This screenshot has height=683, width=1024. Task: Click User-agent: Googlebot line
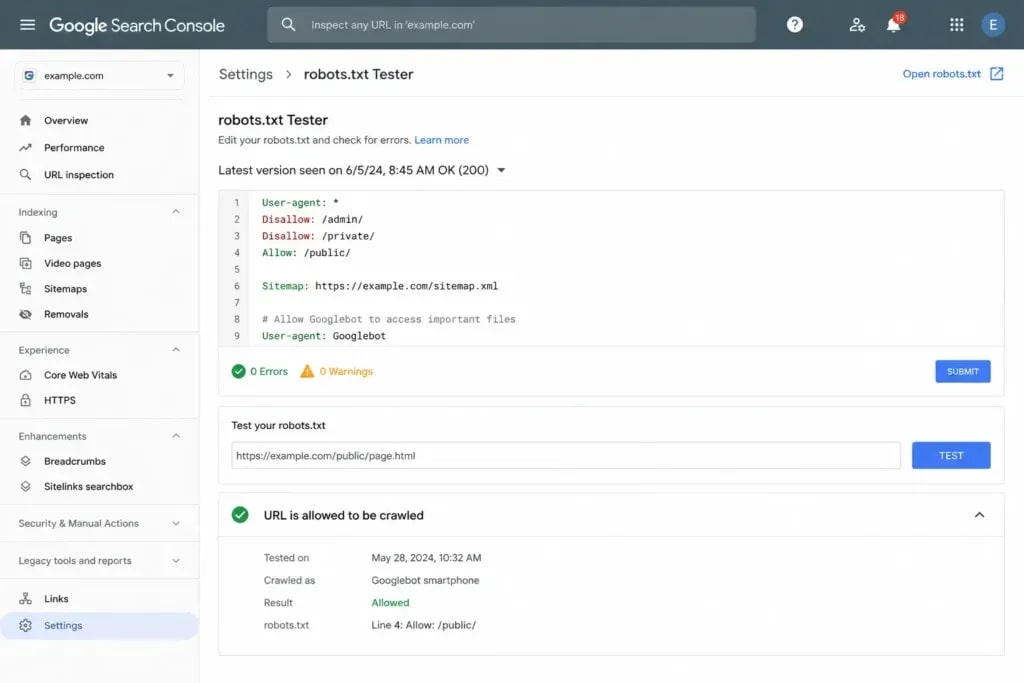click(x=323, y=336)
